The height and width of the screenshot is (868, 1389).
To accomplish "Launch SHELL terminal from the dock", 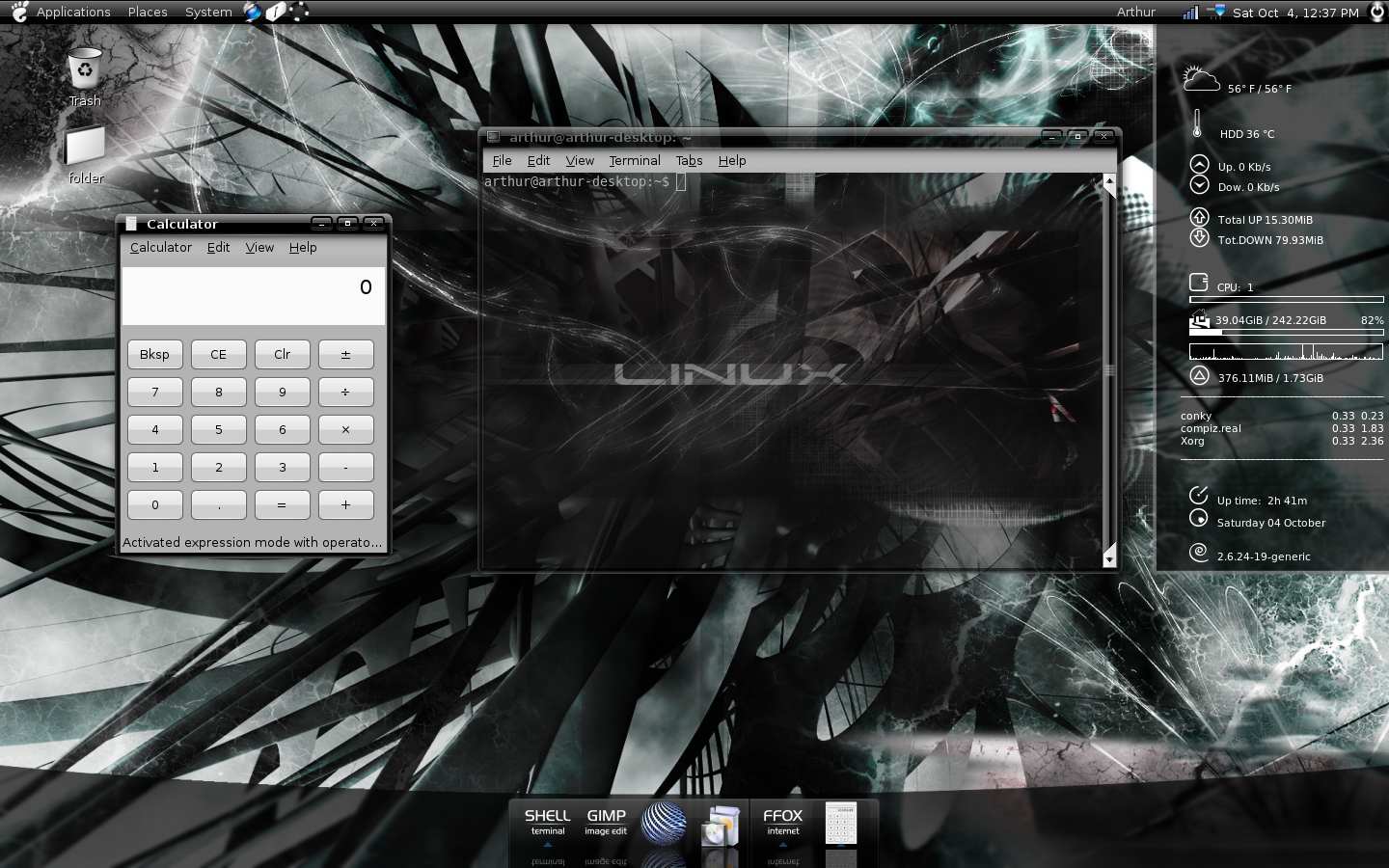I will (547, 822).
